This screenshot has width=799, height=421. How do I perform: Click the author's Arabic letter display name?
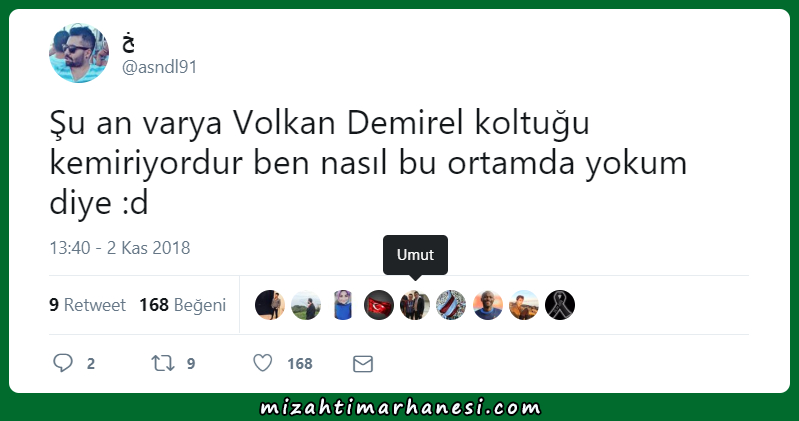[x=128, y=43]
